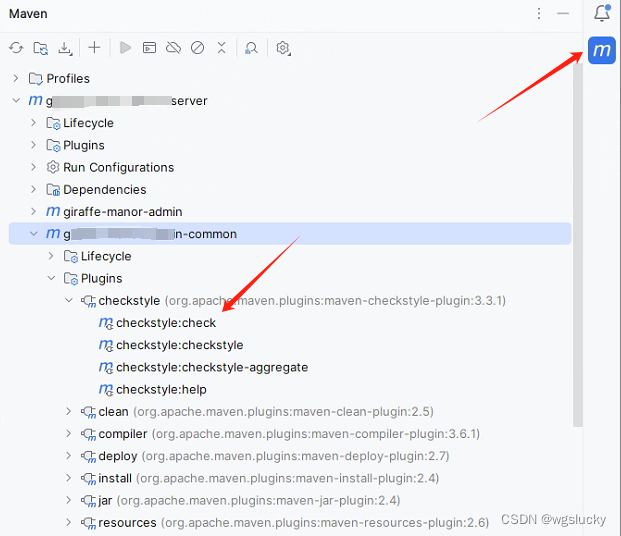
Task: Click the blue Maven tool window button
Action: tap(602, 50)
